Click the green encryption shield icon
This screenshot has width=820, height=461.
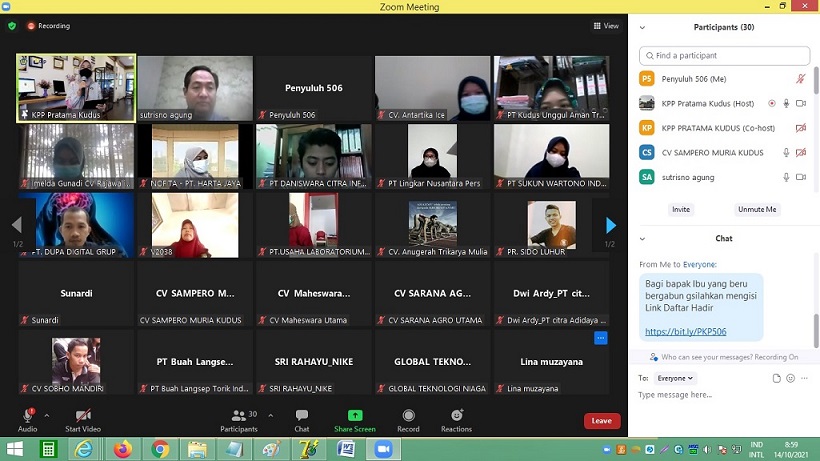pyautogui.click(x=12, y=26)
